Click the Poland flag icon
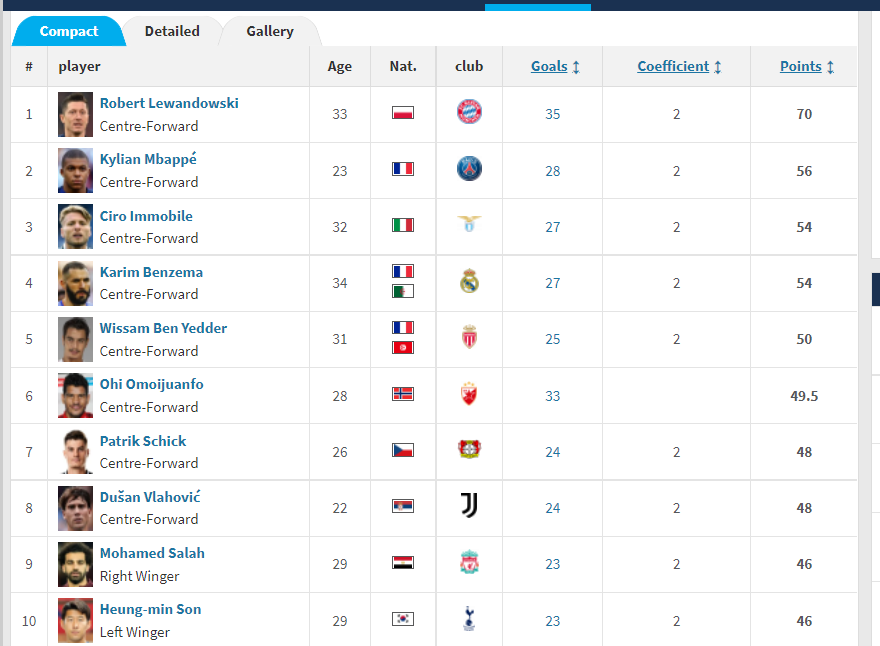Screen dimensions: 880x646 coord(403,113)
